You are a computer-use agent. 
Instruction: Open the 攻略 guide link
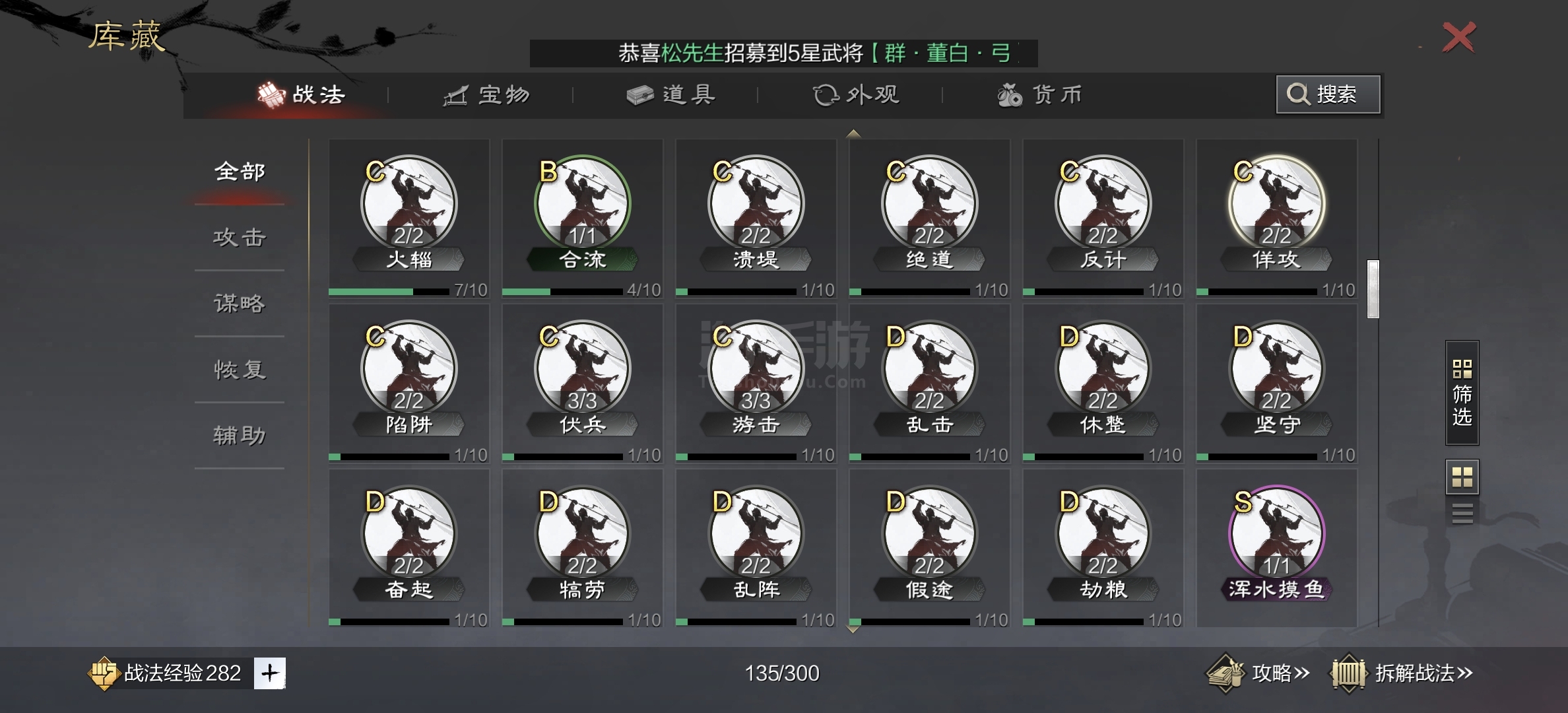tap(1258, 673)
